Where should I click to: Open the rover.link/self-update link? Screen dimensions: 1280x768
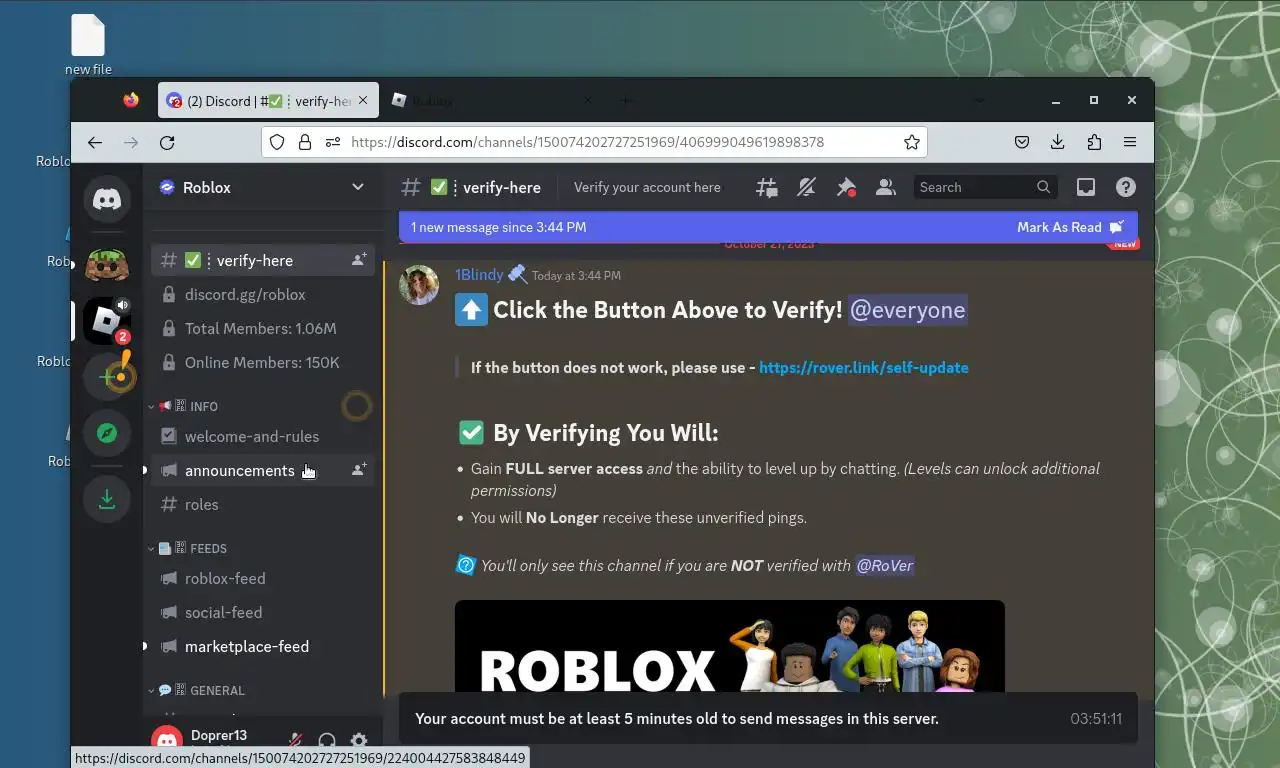coord(863,367)
